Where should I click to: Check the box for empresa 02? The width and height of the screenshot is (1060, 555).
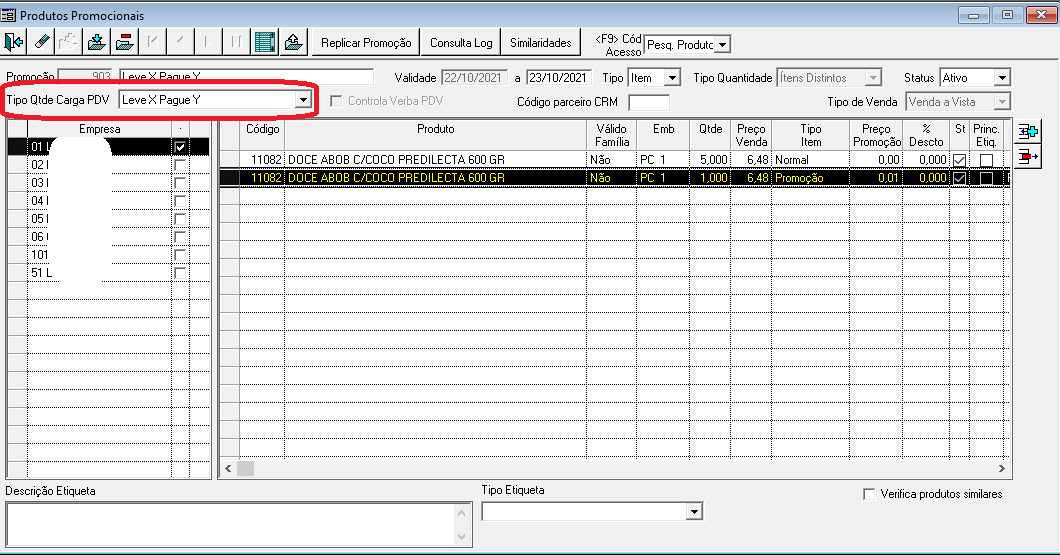tap(180, 165)
